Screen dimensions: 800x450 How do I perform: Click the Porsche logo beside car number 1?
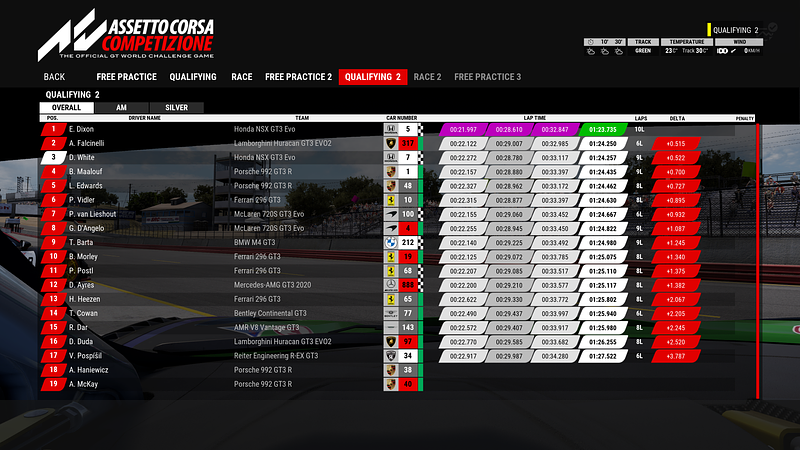391,172
